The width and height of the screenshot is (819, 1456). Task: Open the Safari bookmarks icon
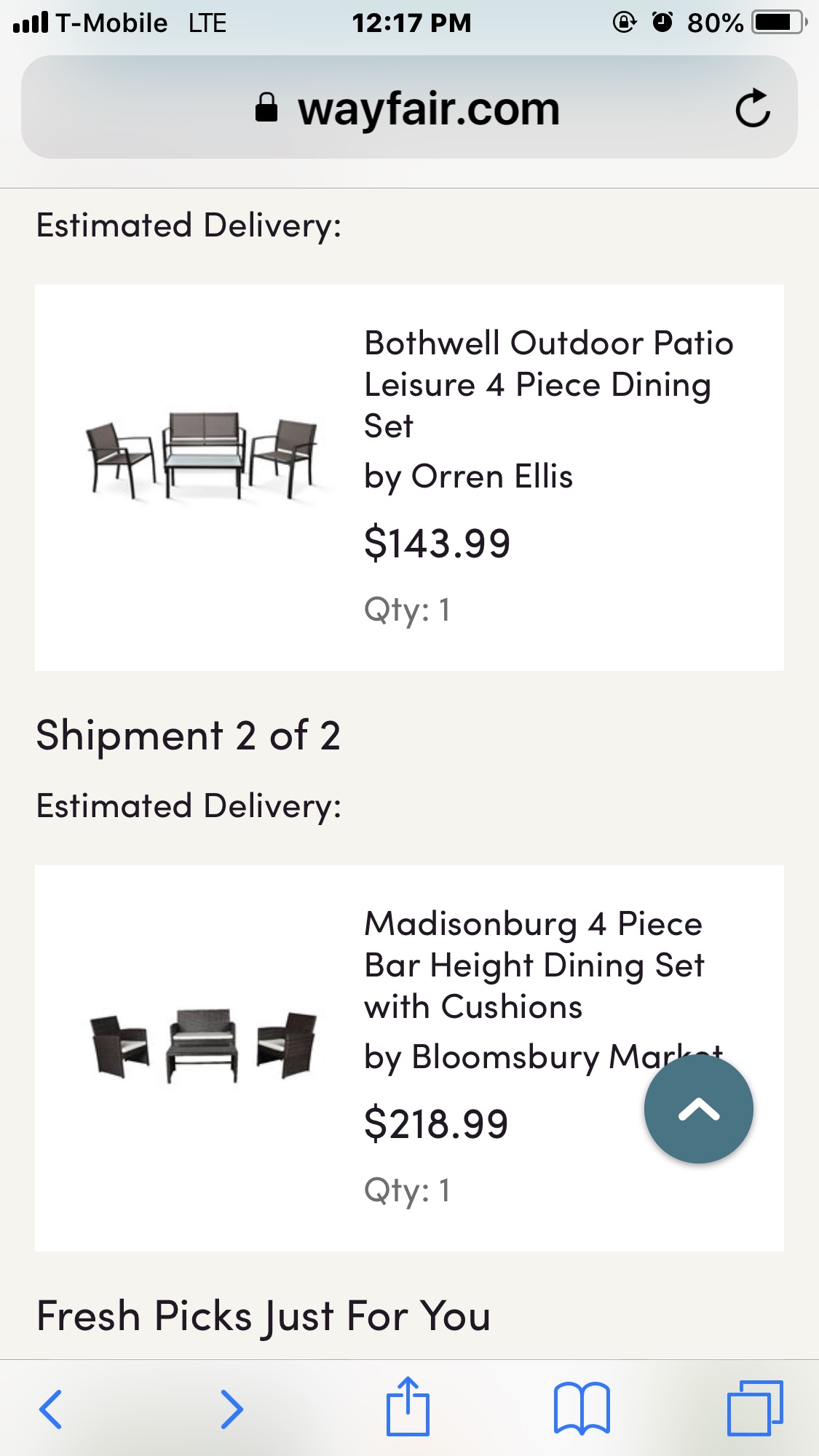point(582,1408)
